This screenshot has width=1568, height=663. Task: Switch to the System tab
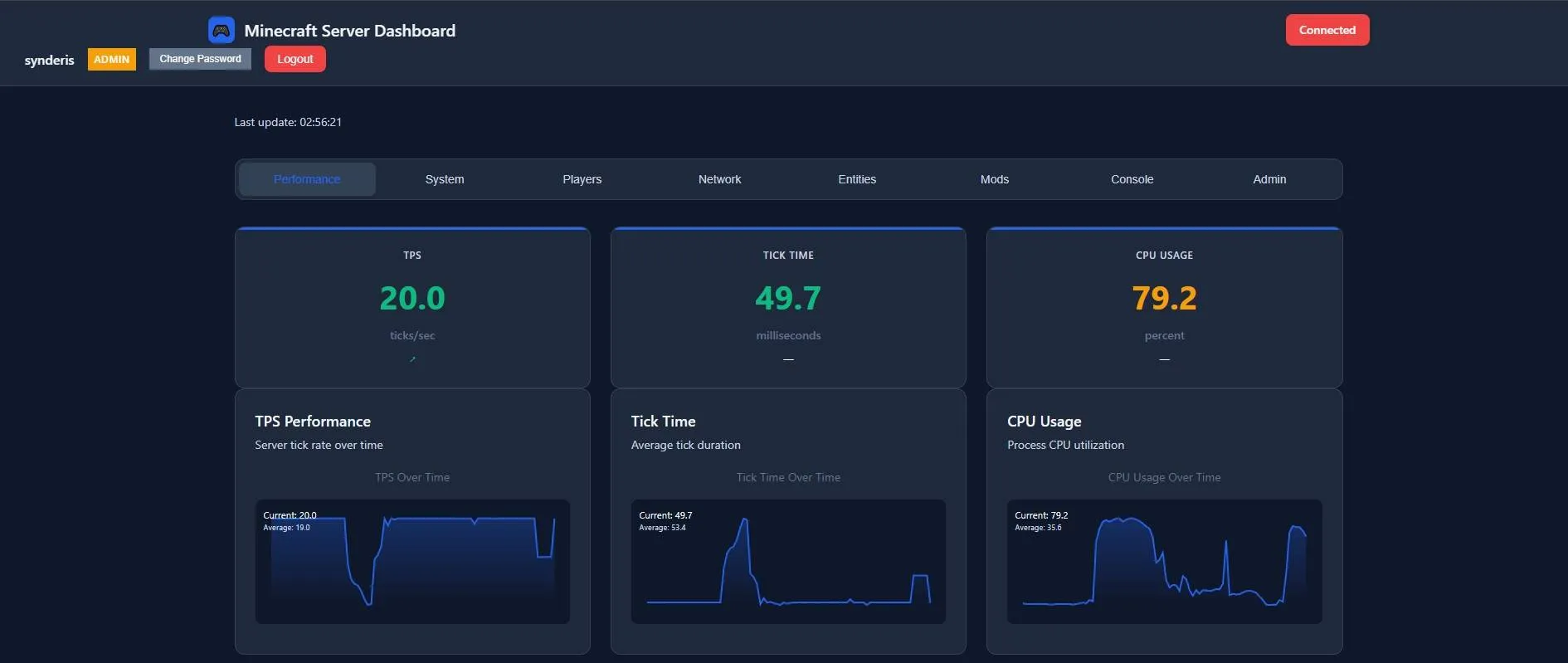[x=445, y=179]
